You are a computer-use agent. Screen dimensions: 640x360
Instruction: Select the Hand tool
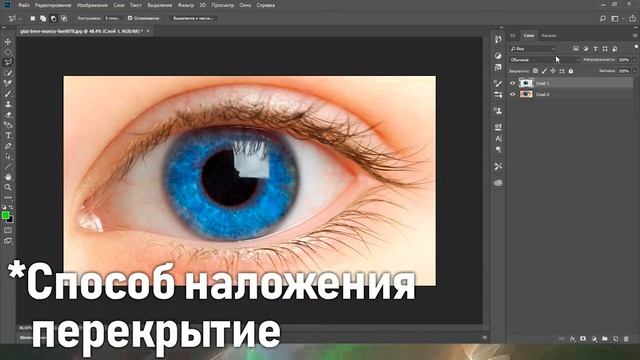[x=8, y=177]
